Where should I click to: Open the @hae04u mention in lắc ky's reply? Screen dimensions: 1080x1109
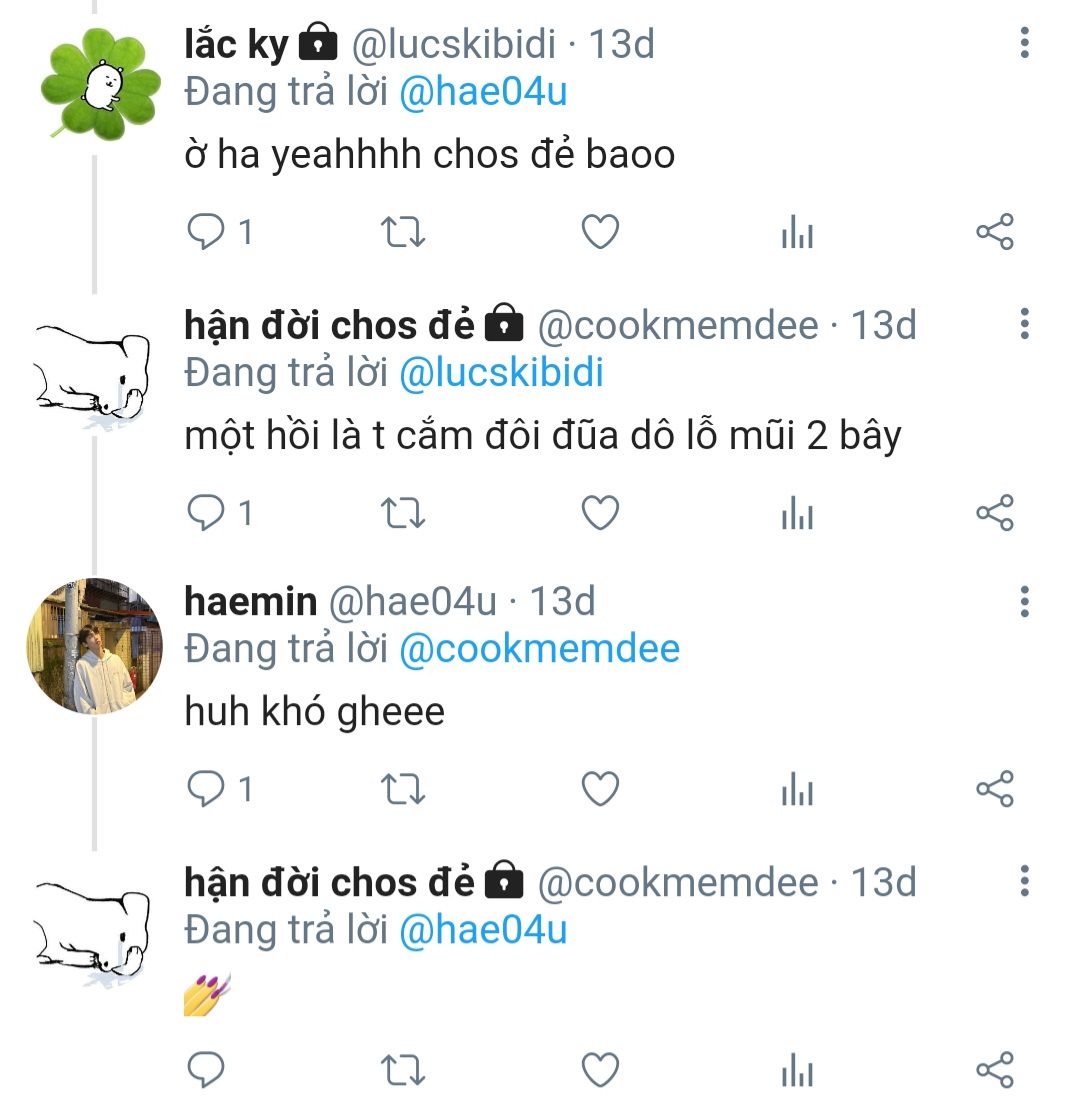483,92
